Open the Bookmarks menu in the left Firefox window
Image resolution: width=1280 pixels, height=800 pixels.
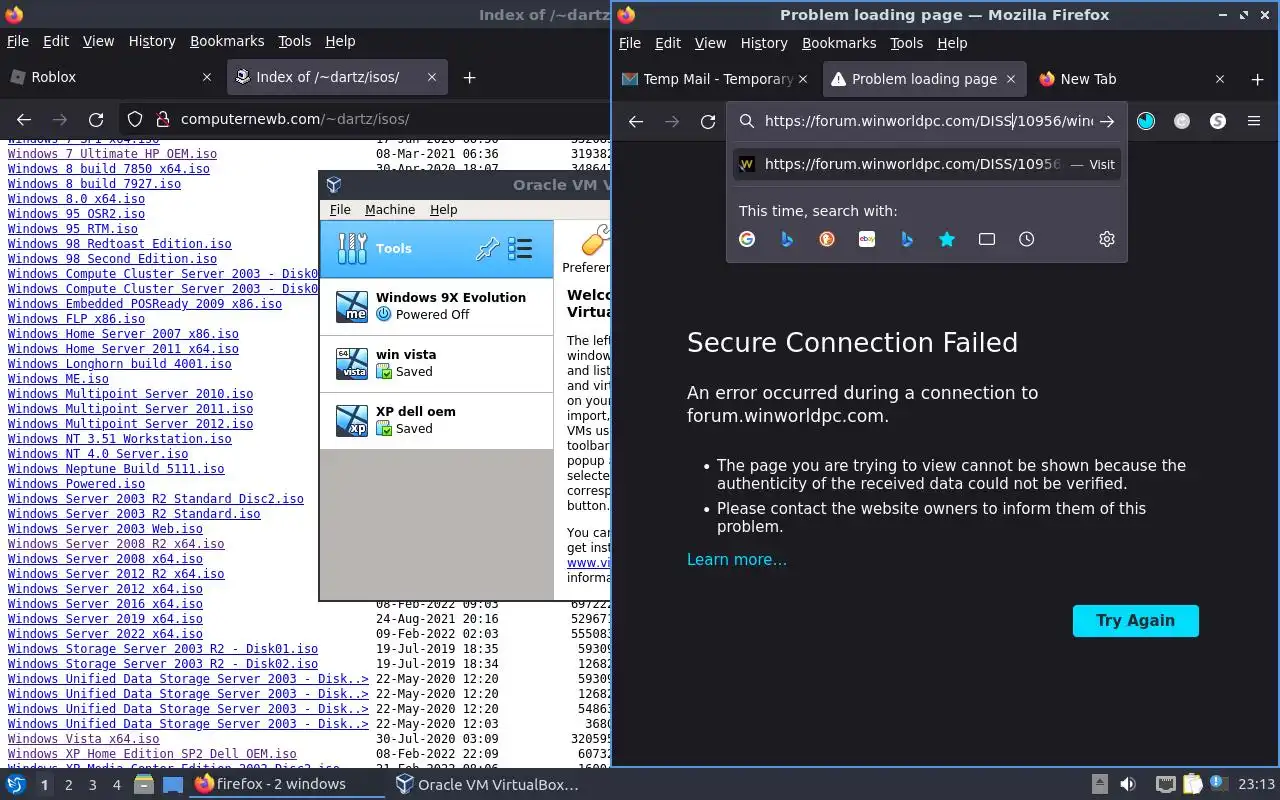coord(227,41)
